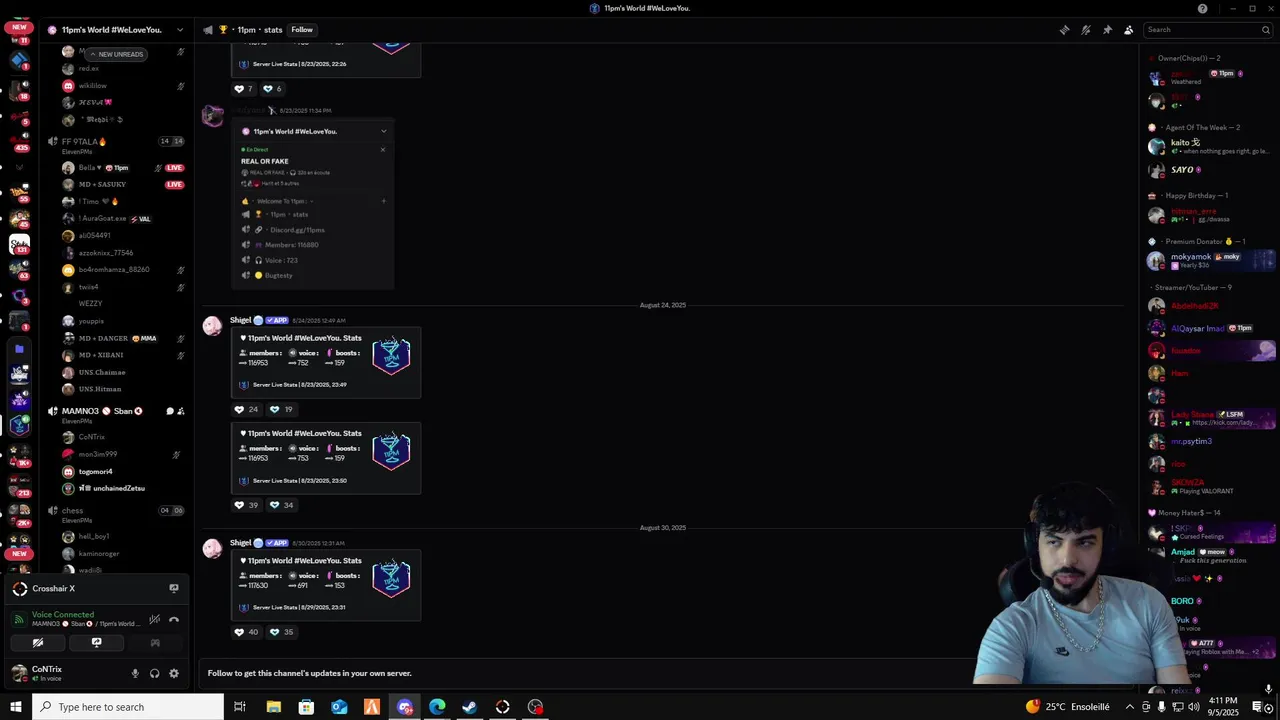Open Microsoft Store from taskbar
Viewport: 1280px width, 720px height.
coord(306,707)
